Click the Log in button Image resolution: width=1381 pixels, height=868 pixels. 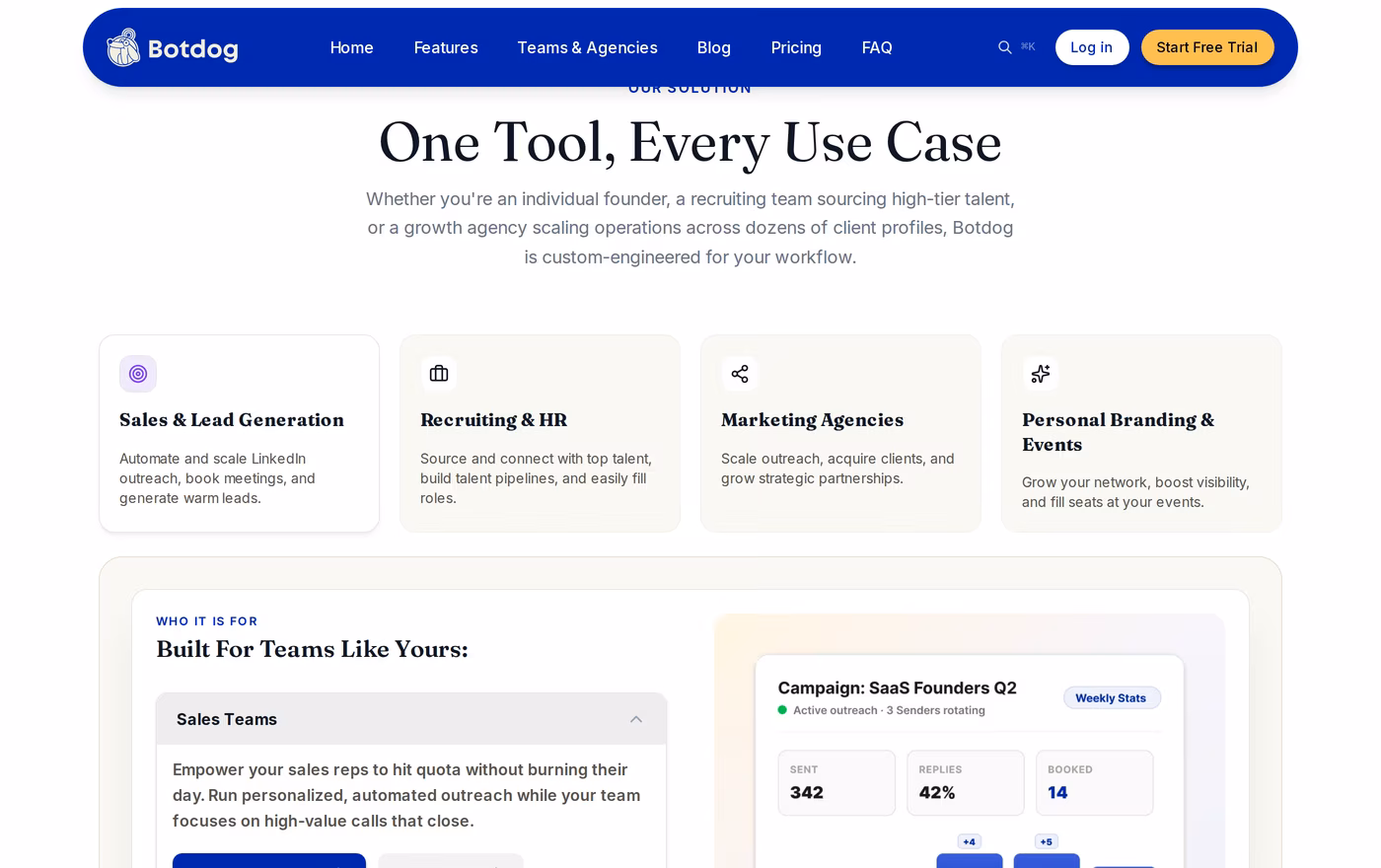tap(1092, 47)
